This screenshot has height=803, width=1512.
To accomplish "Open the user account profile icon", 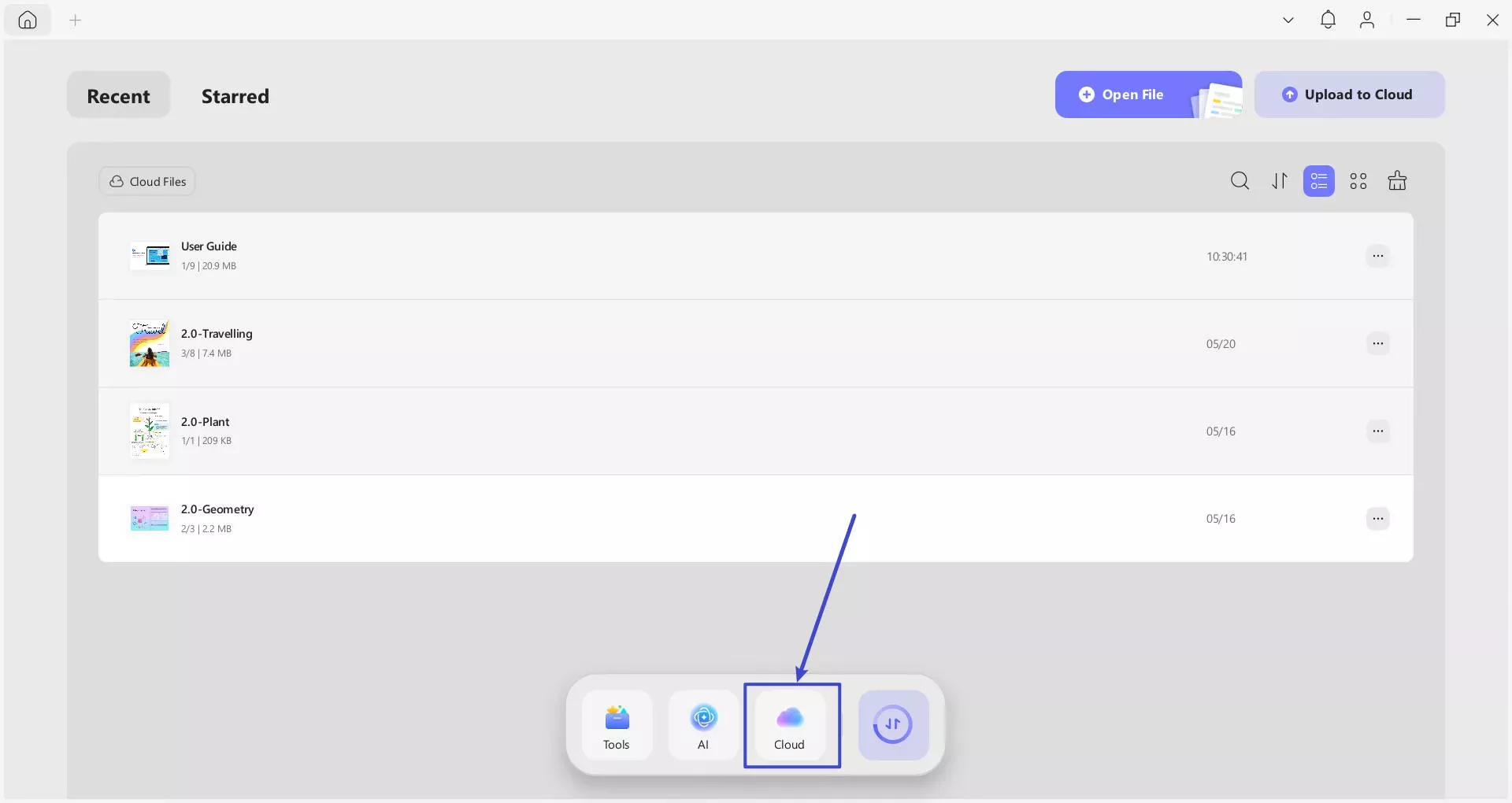I will pyautogui.click(x=1367, y=20).
